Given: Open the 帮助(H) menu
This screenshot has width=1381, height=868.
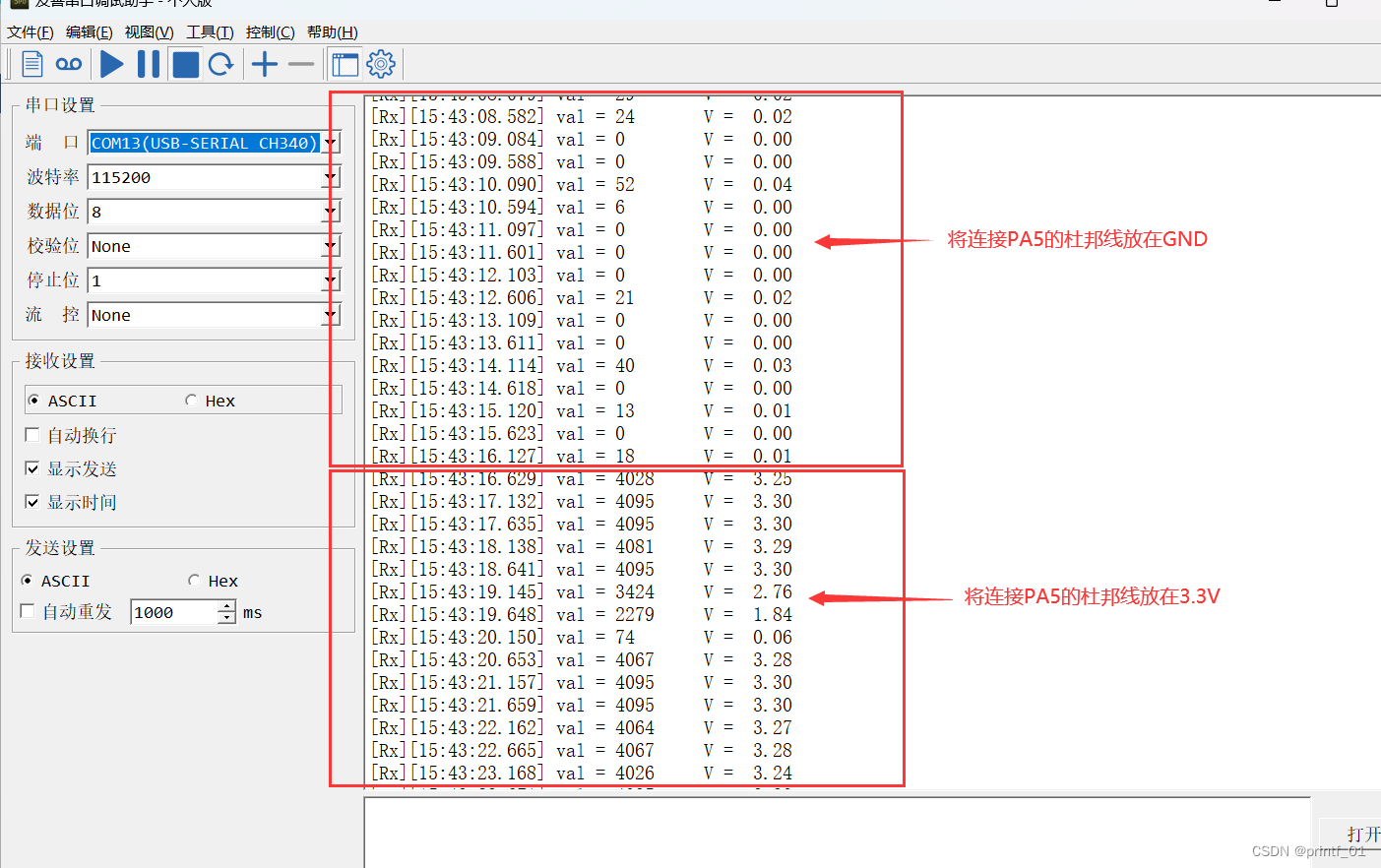Looking at the screenshot, I should point(333,32).
